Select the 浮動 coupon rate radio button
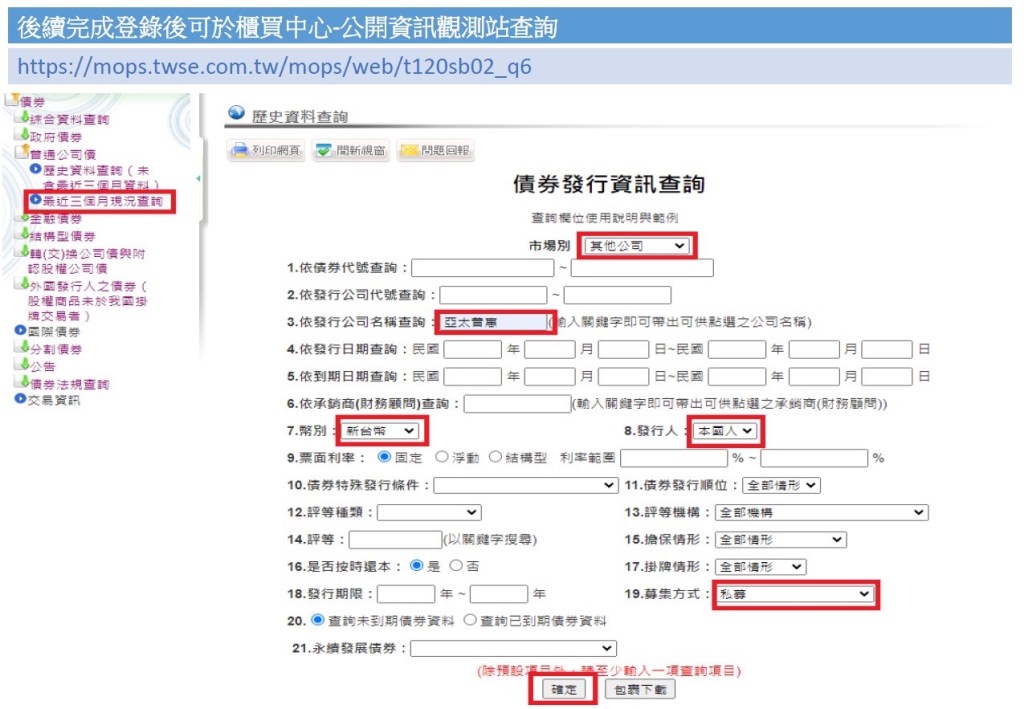This screenshot has width=1024, height=709. point(442,458)
